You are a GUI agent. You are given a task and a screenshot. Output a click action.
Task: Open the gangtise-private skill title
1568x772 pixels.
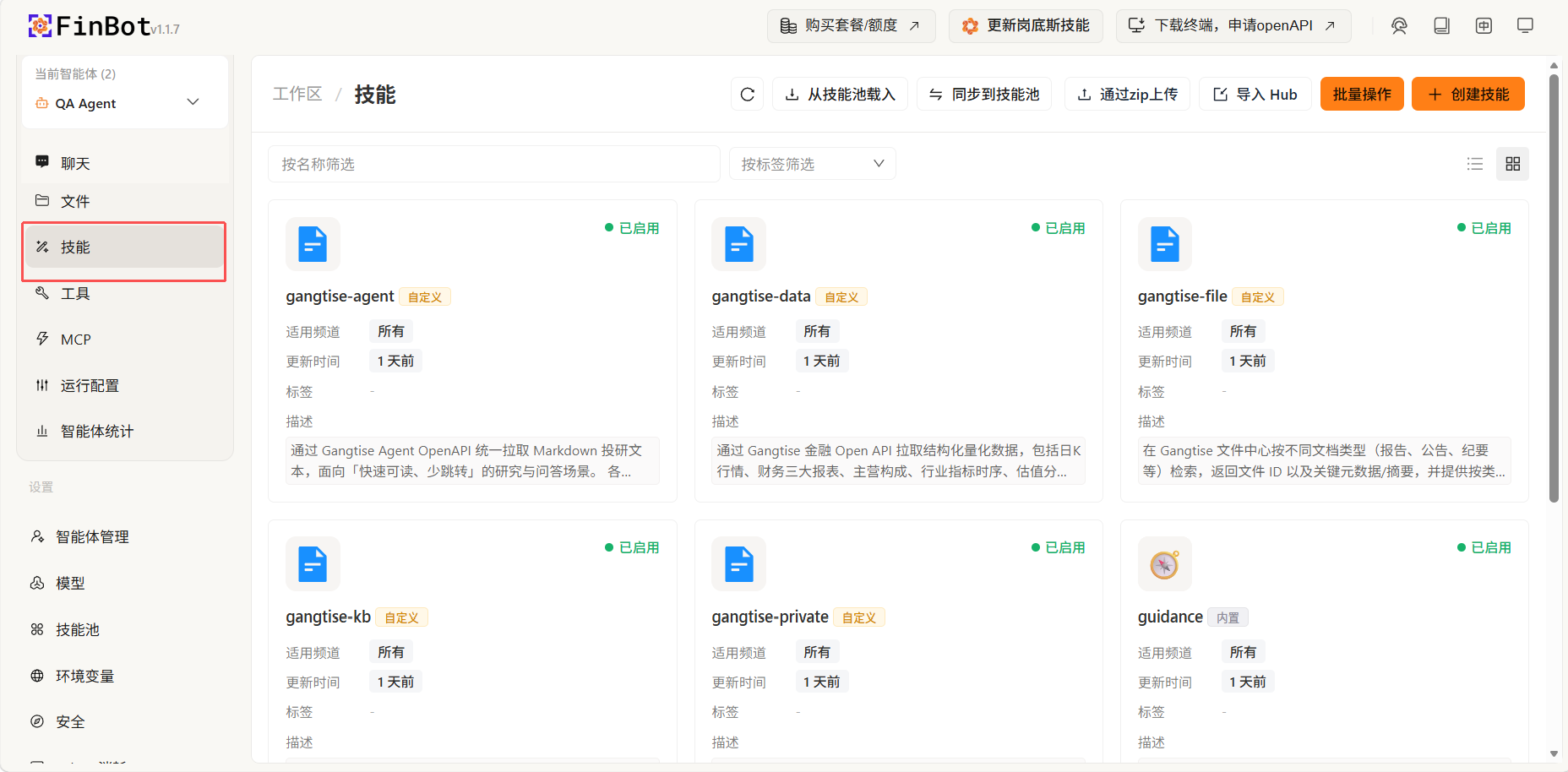coord(770,617)
